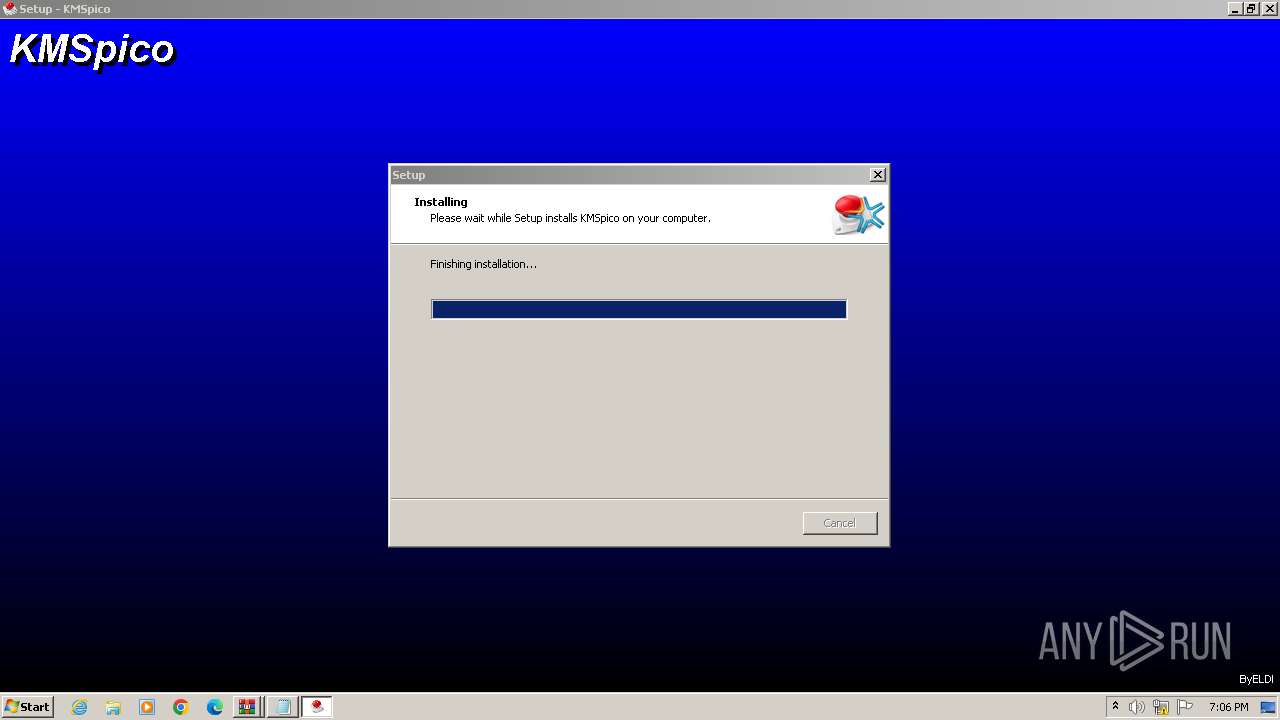Click the large KMSpico logo text
Image resolution: width=1280 pixels, height=720 pixels.
[92, 50]
